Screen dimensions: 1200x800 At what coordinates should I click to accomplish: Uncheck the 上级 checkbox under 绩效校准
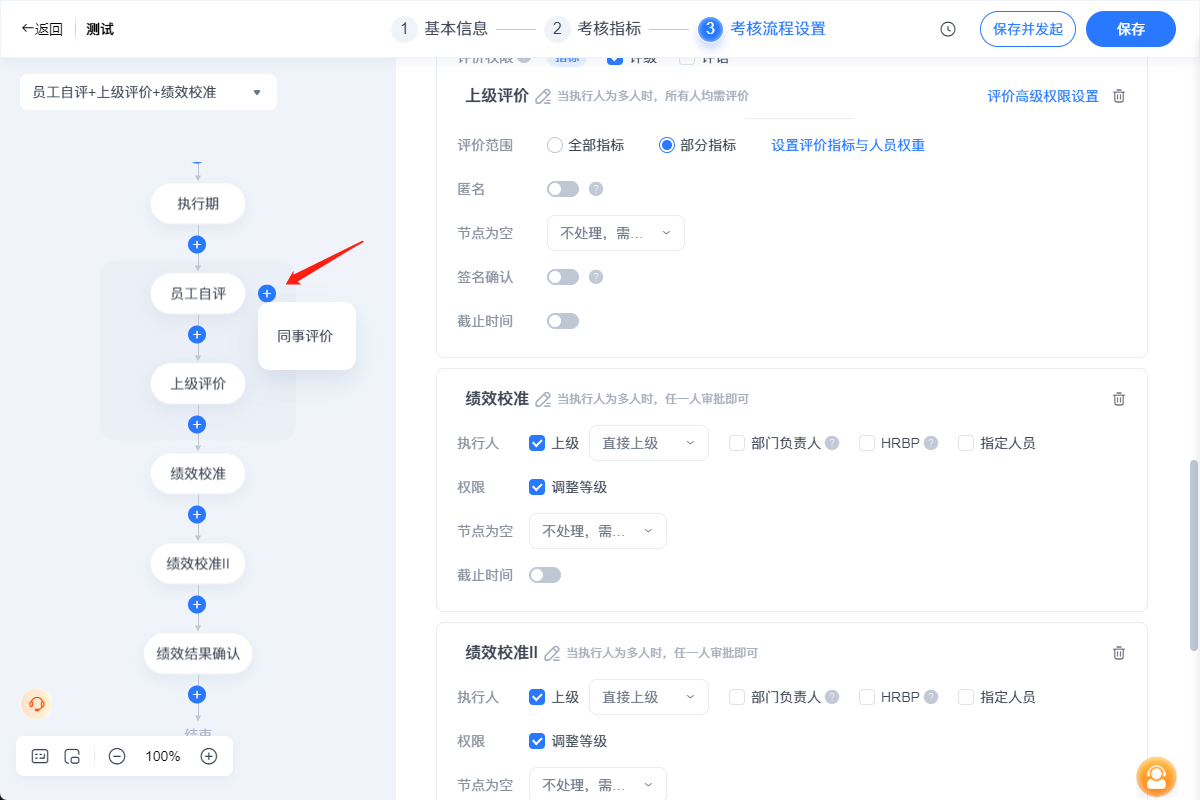pyautogui.click(x=537, y=442)
